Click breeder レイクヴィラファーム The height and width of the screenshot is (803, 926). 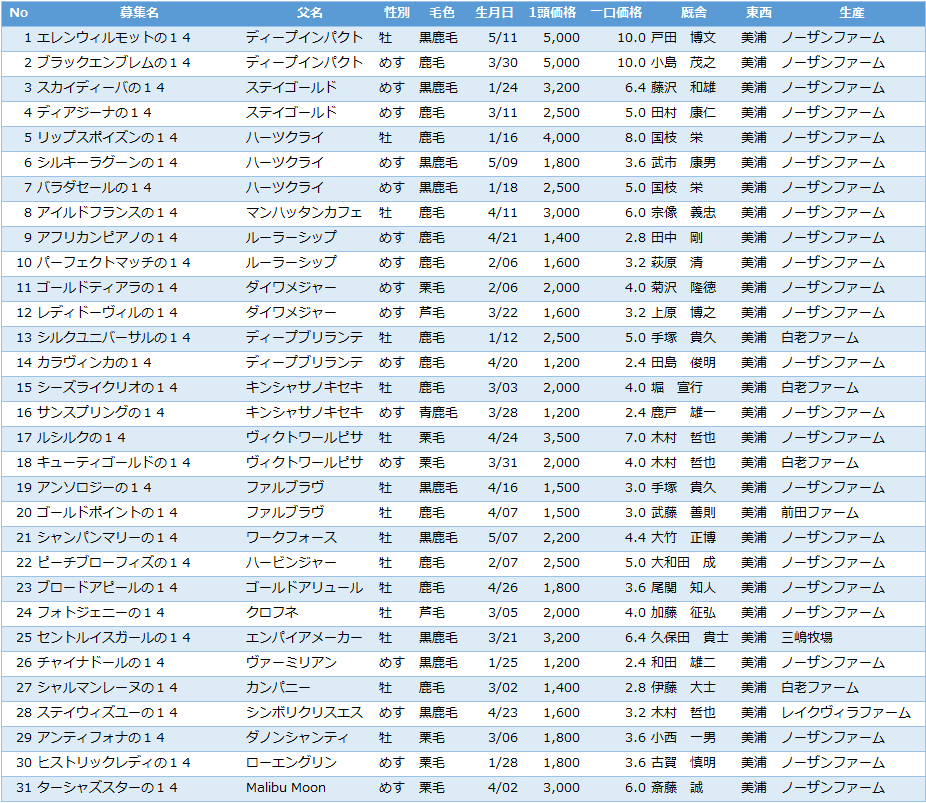pos(846,713)
